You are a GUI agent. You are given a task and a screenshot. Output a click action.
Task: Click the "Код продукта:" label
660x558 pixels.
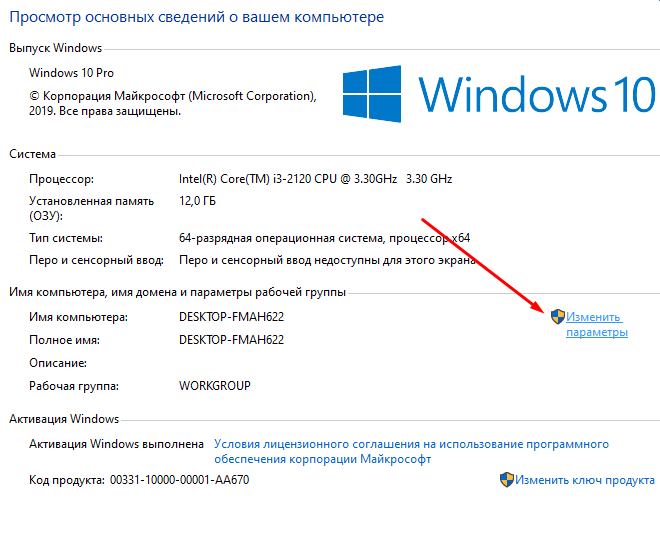(x=67, y=480)
